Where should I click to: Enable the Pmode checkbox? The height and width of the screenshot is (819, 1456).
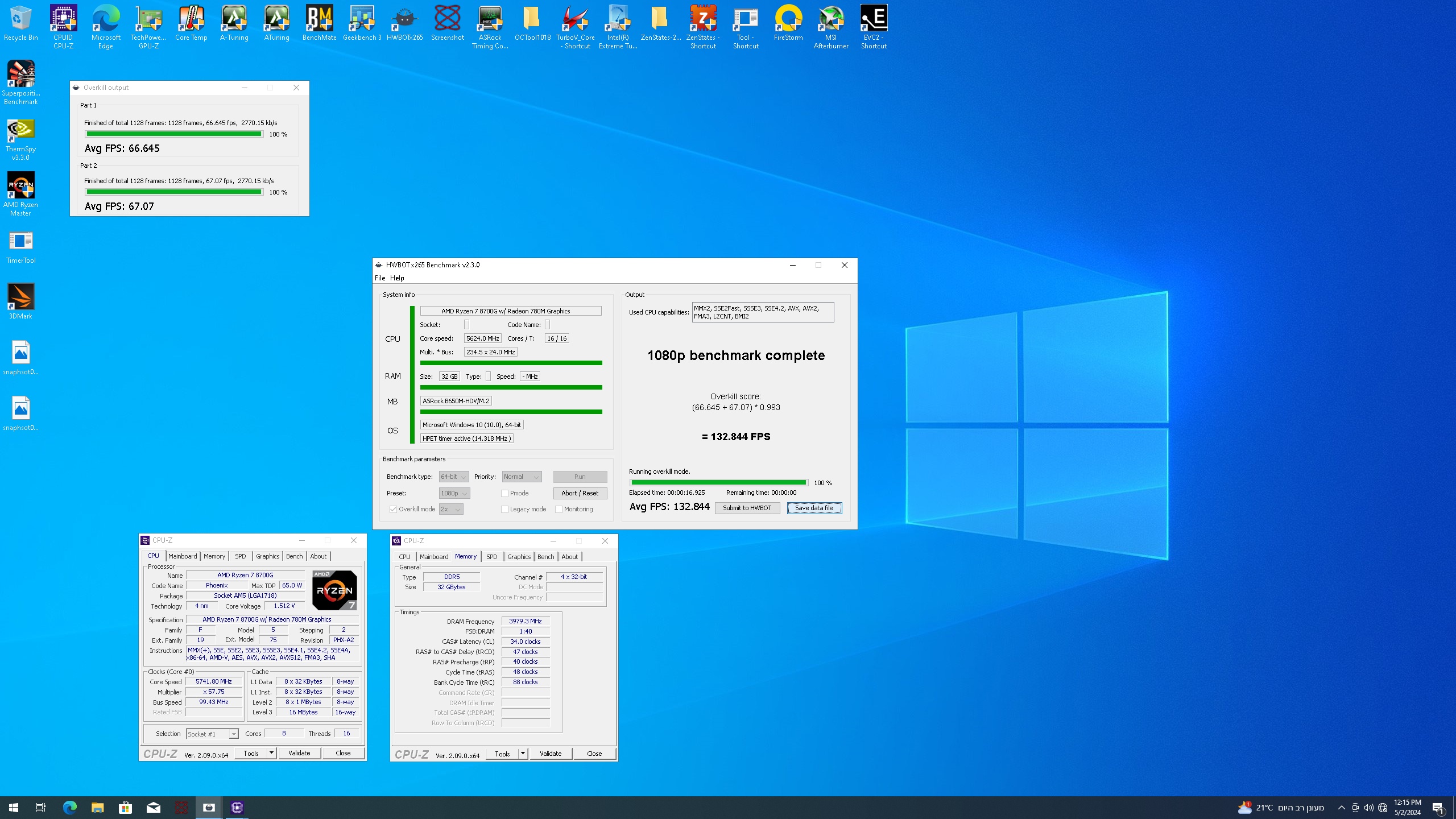[504, 493]
